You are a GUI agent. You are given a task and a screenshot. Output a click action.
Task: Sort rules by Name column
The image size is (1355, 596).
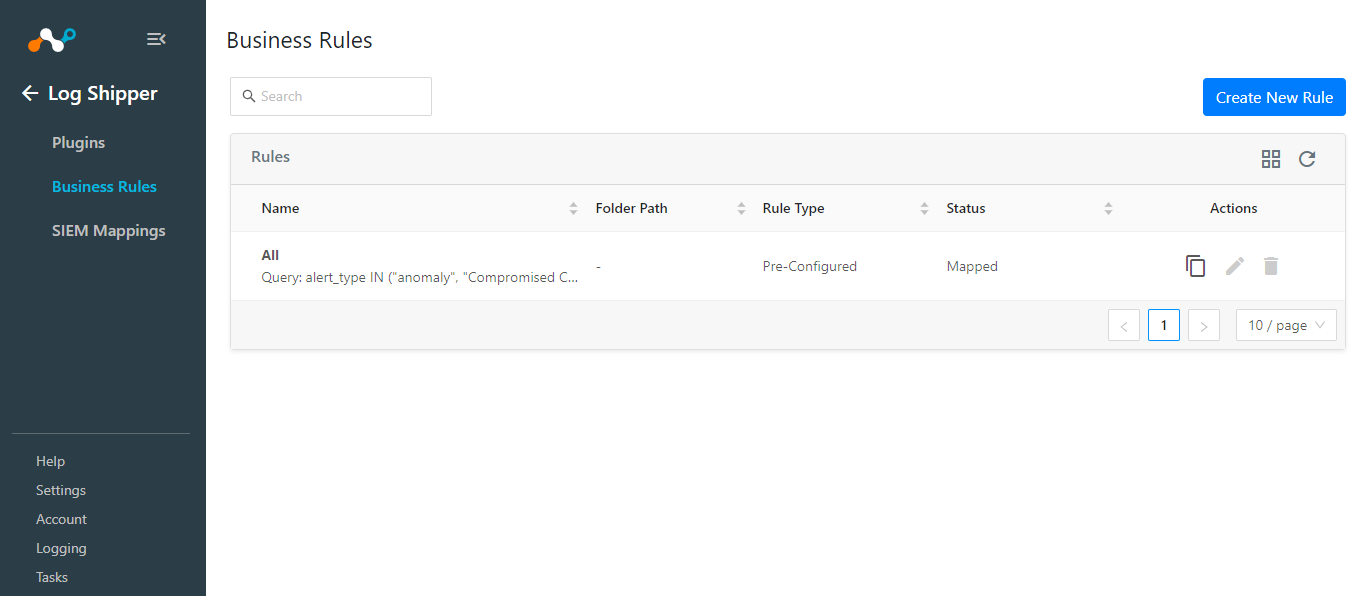[x=573, y=207]
